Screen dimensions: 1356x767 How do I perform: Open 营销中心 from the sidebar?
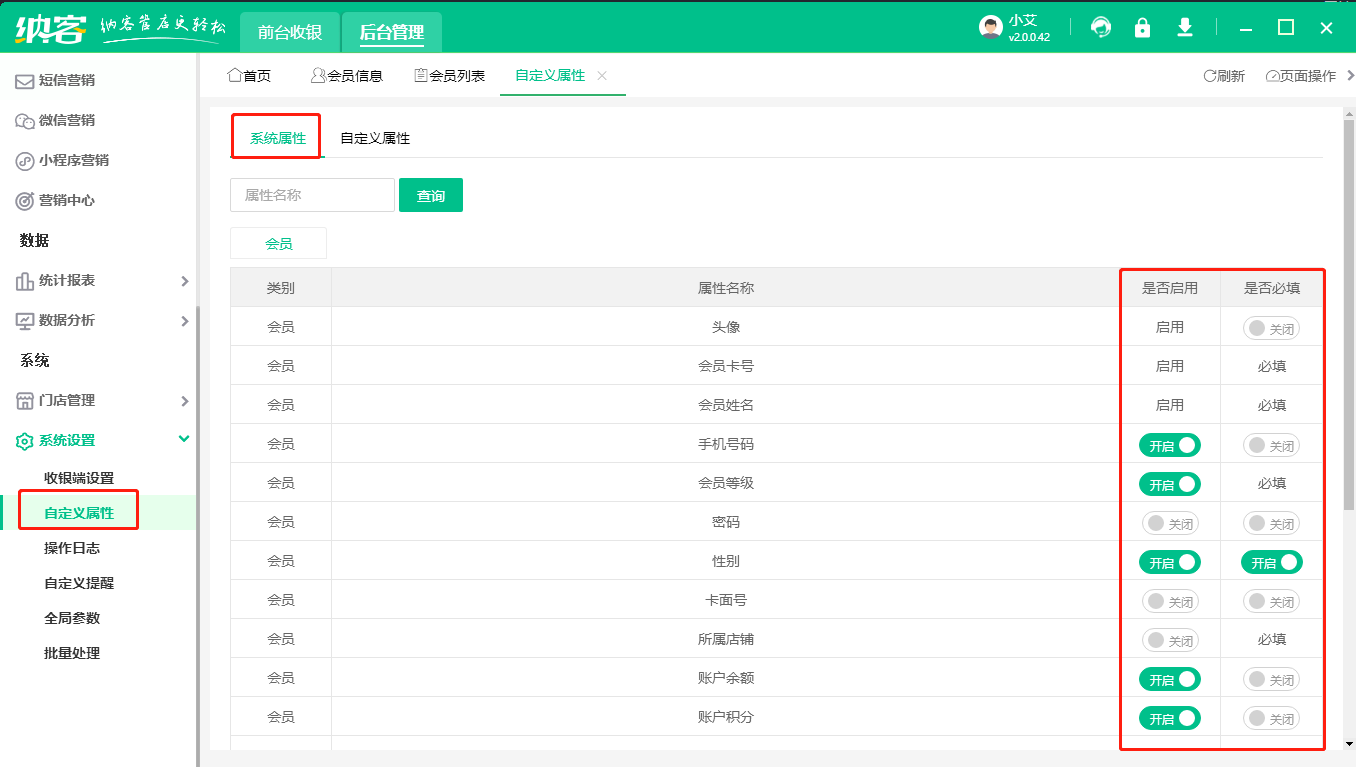[x=67, y=200]
